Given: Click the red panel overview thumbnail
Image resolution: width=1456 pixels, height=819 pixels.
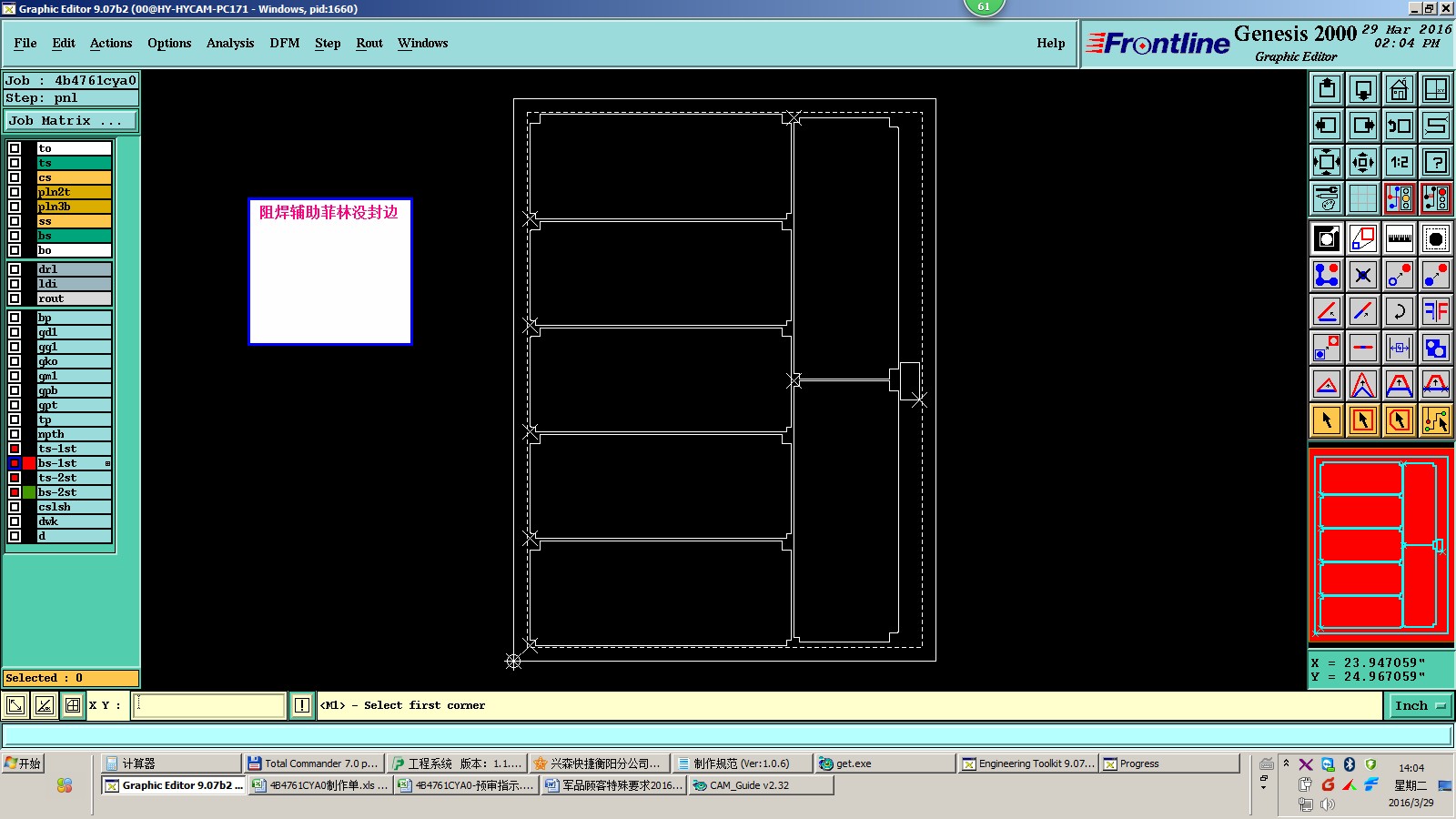Looking at the screenshot, I should click(1380, 546).
